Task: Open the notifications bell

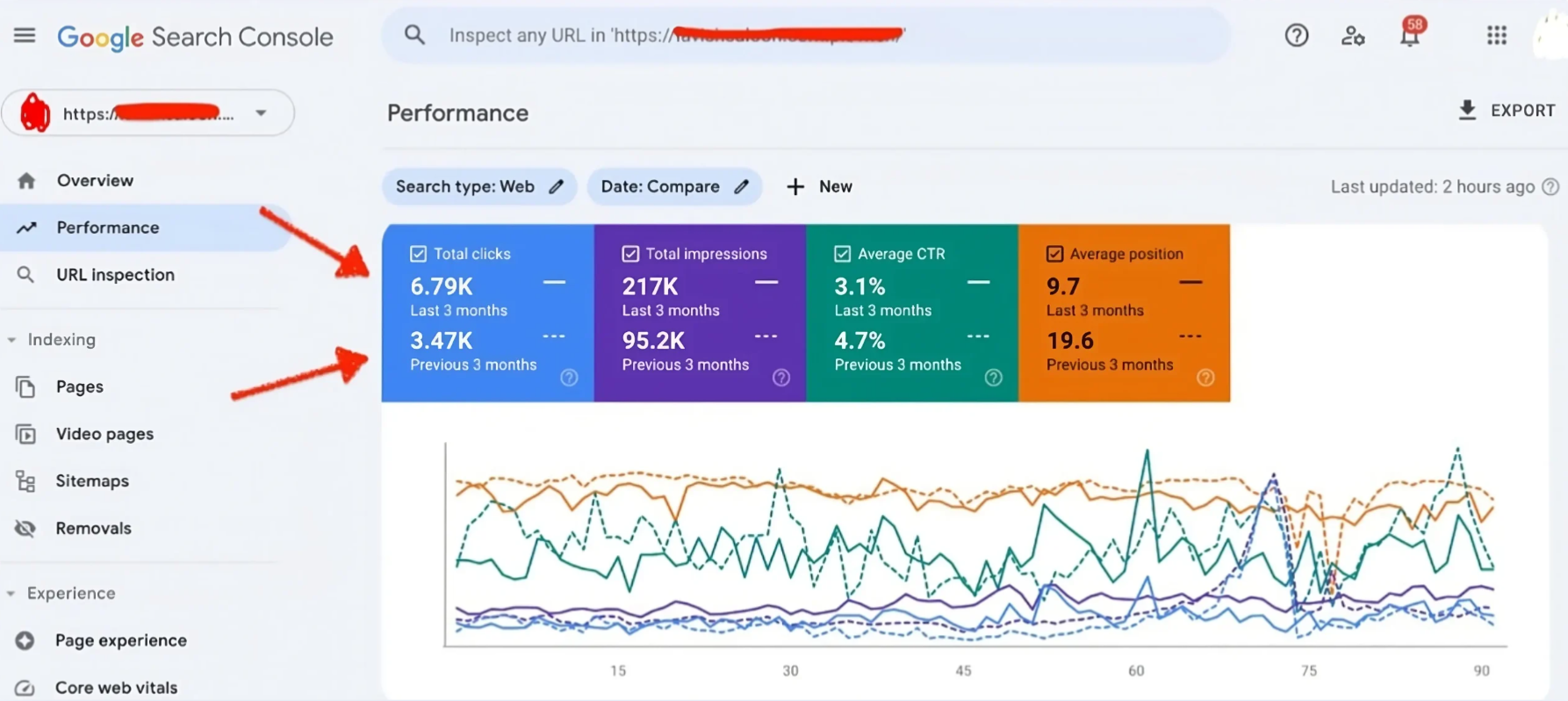Action: pyautogui.click(x=1409, y=35)
